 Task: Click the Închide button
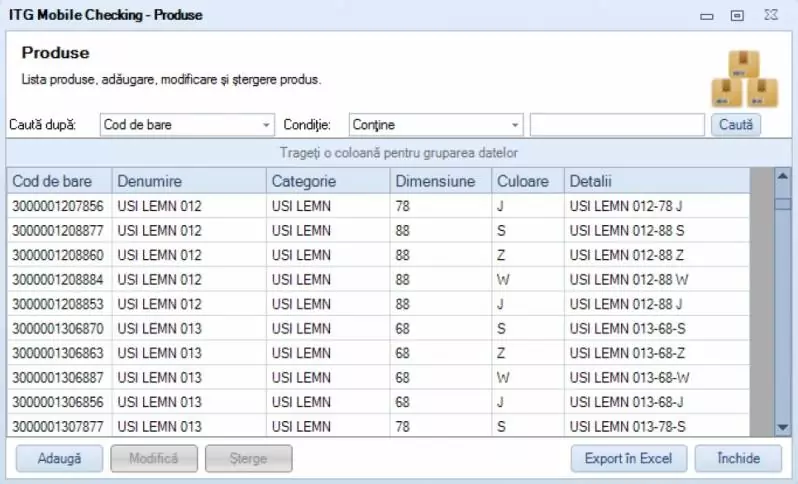tap(738, 459)
